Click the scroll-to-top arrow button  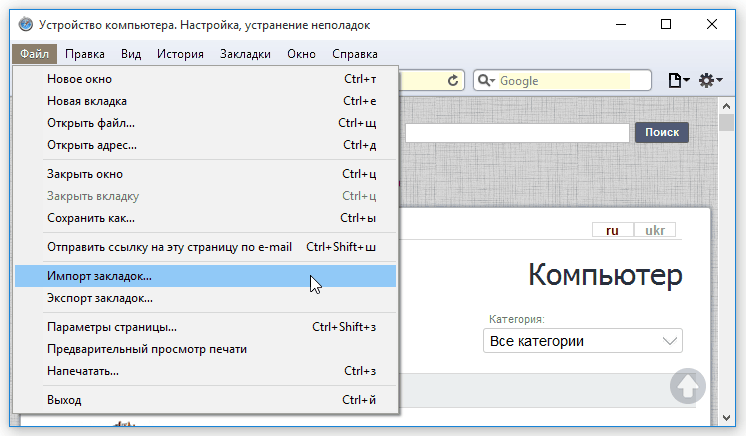click(687, 387)
